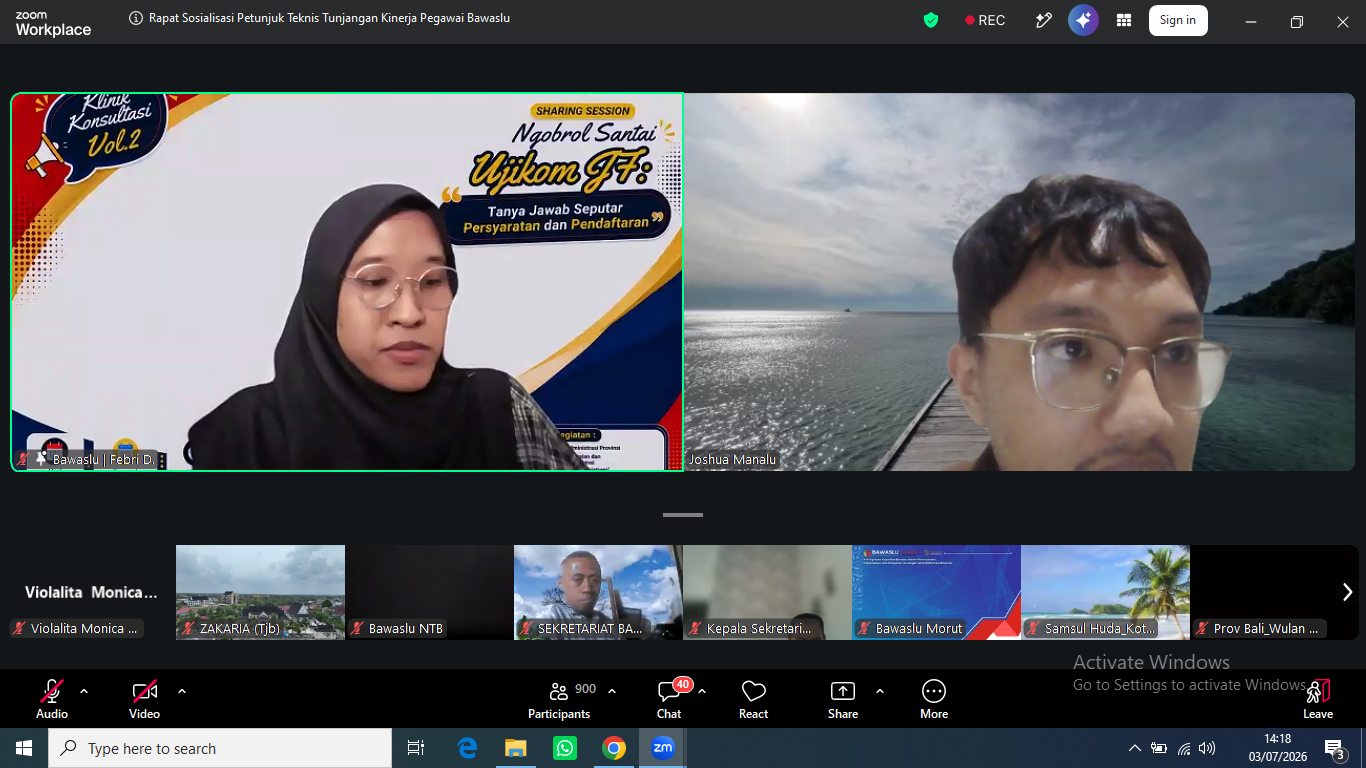
Task: Click Joshua Manalu name label
Action: pyautogui.click(x=733, y=460)
